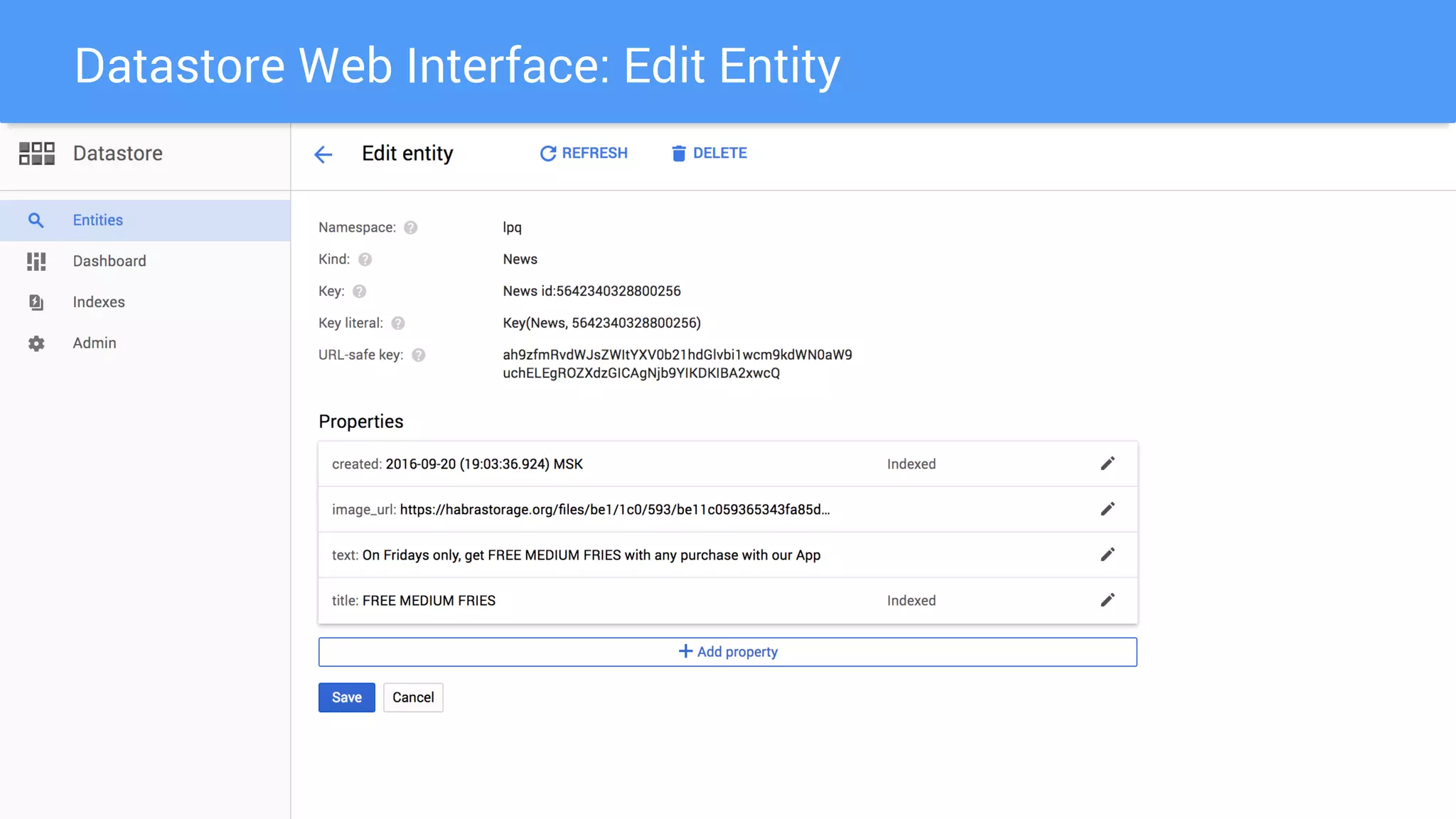Image resolution: width=1456 pixels, height=819 pixels.
Task: Open Entities in the sidebar menu
Action: (x=145, y=220)
